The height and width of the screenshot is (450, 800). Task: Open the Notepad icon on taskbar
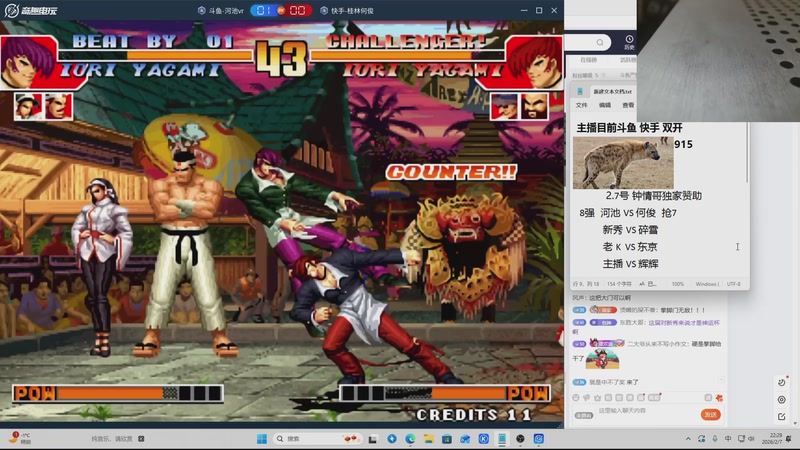502,439
